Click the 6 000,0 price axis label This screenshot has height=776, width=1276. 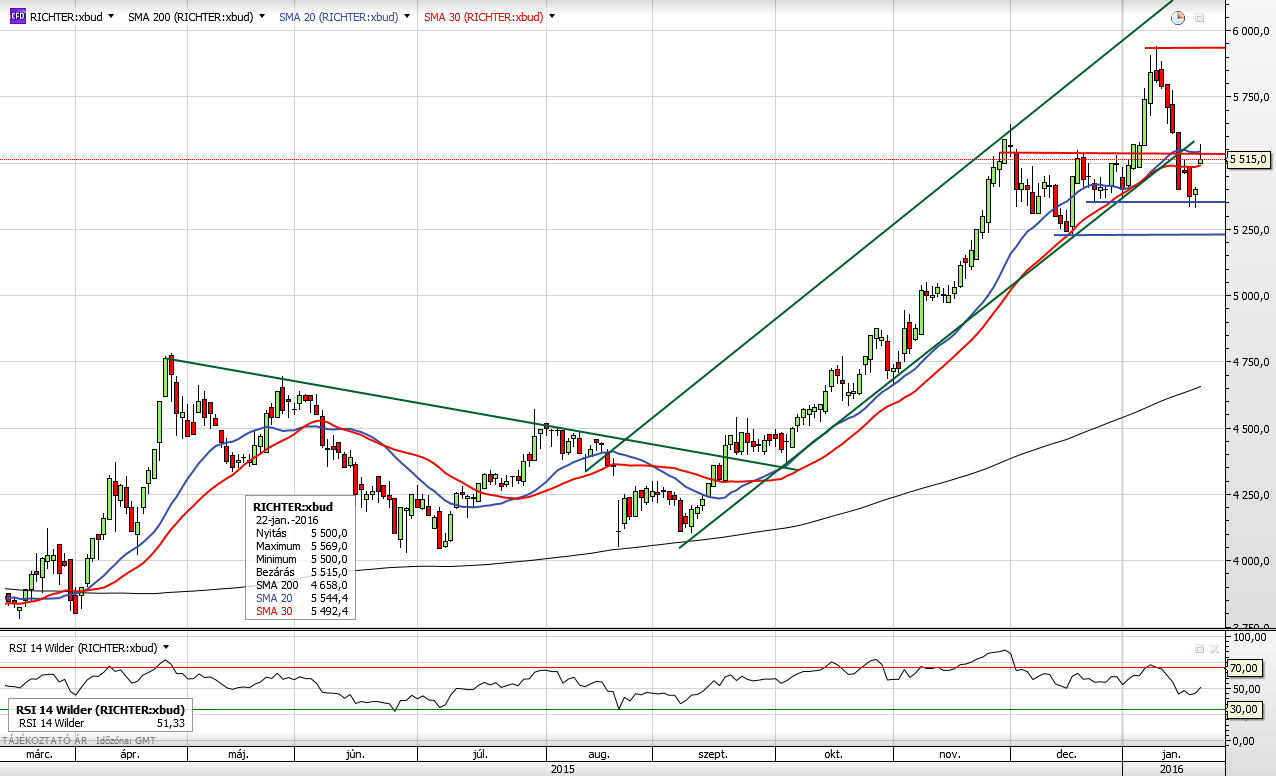(1249, 31)
